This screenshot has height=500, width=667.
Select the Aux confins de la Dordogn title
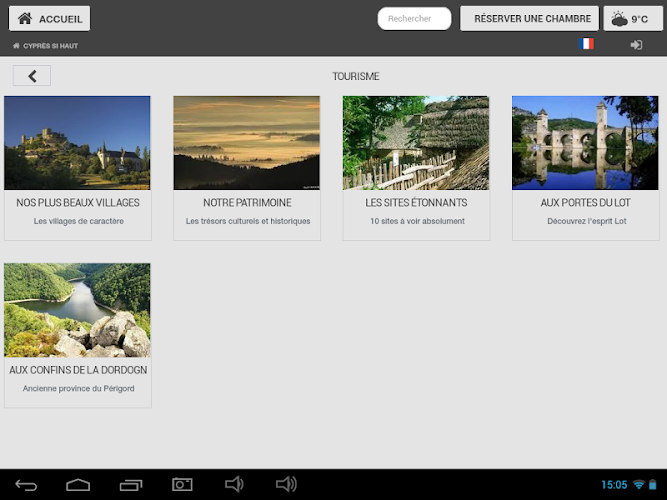click(78, 370)
